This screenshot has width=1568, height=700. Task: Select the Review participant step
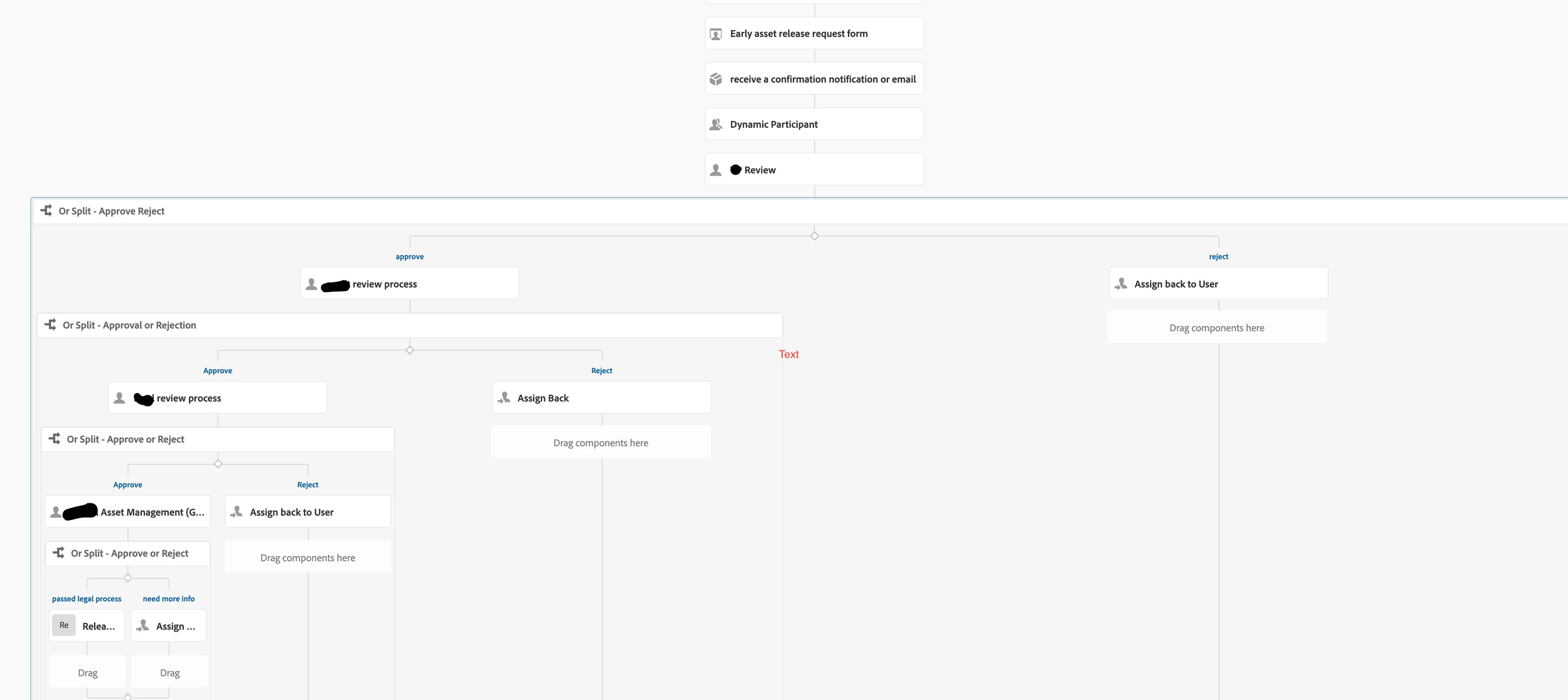click(814, 170)
